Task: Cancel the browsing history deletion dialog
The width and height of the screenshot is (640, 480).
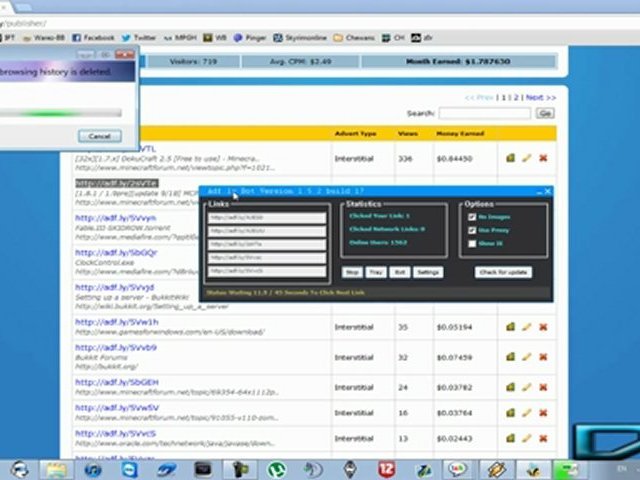Action: click(99, 136)
